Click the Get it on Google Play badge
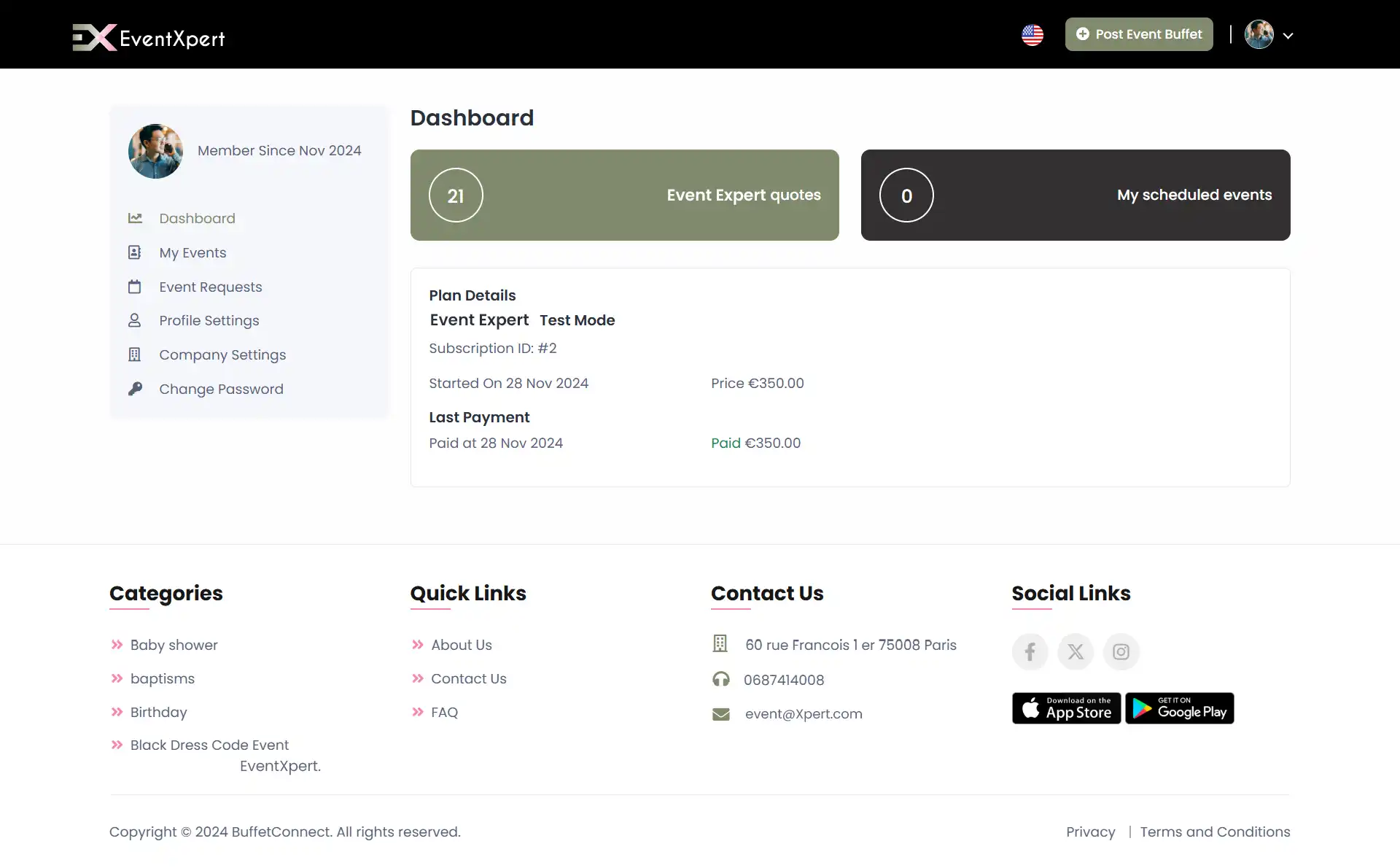 (1179, 708)
